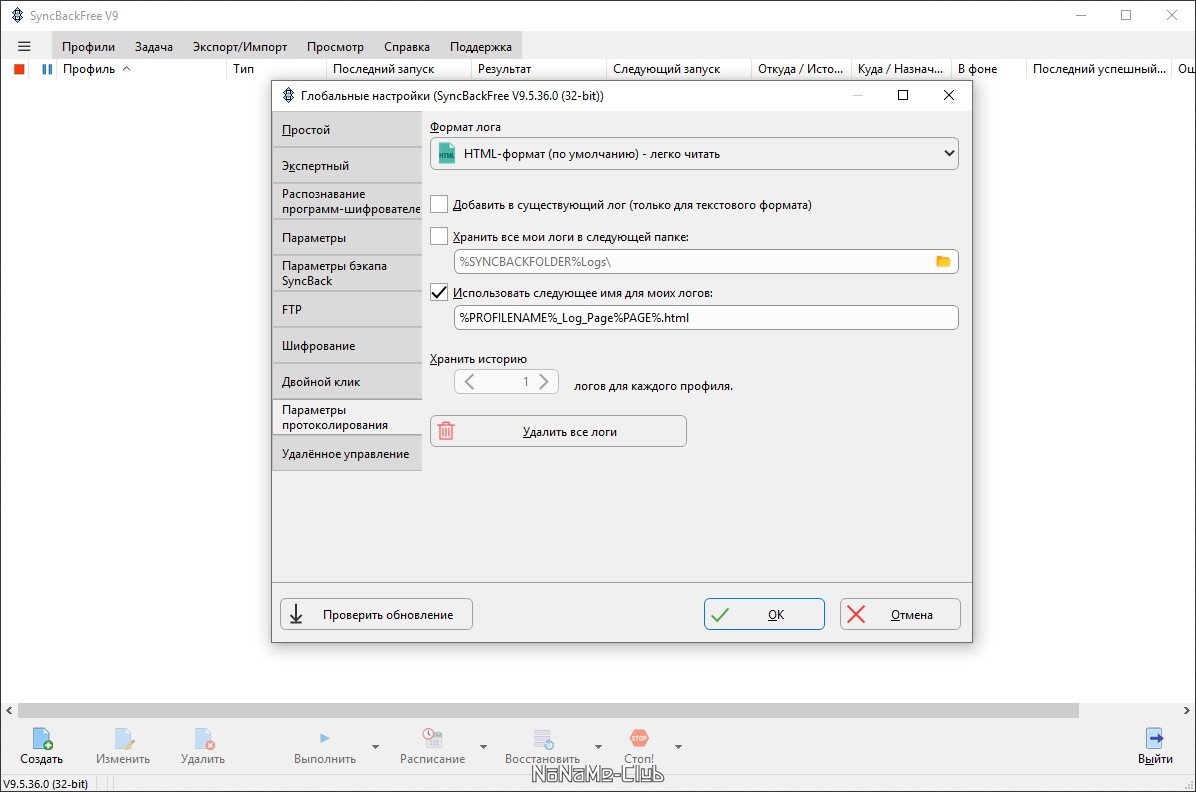Click the Тип column header
The image size is (1196, 792).
pos(244,69)
